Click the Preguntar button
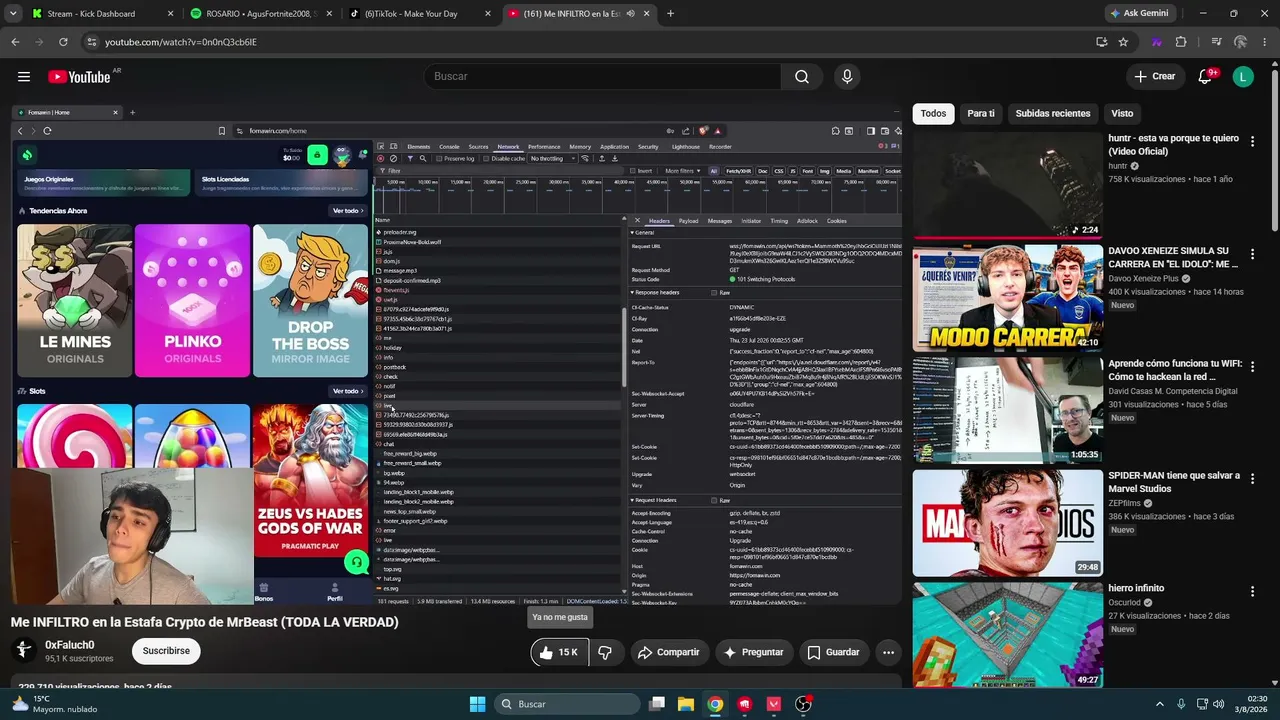This screenshot has height=720, width=1280. click(x=753, y=652)
